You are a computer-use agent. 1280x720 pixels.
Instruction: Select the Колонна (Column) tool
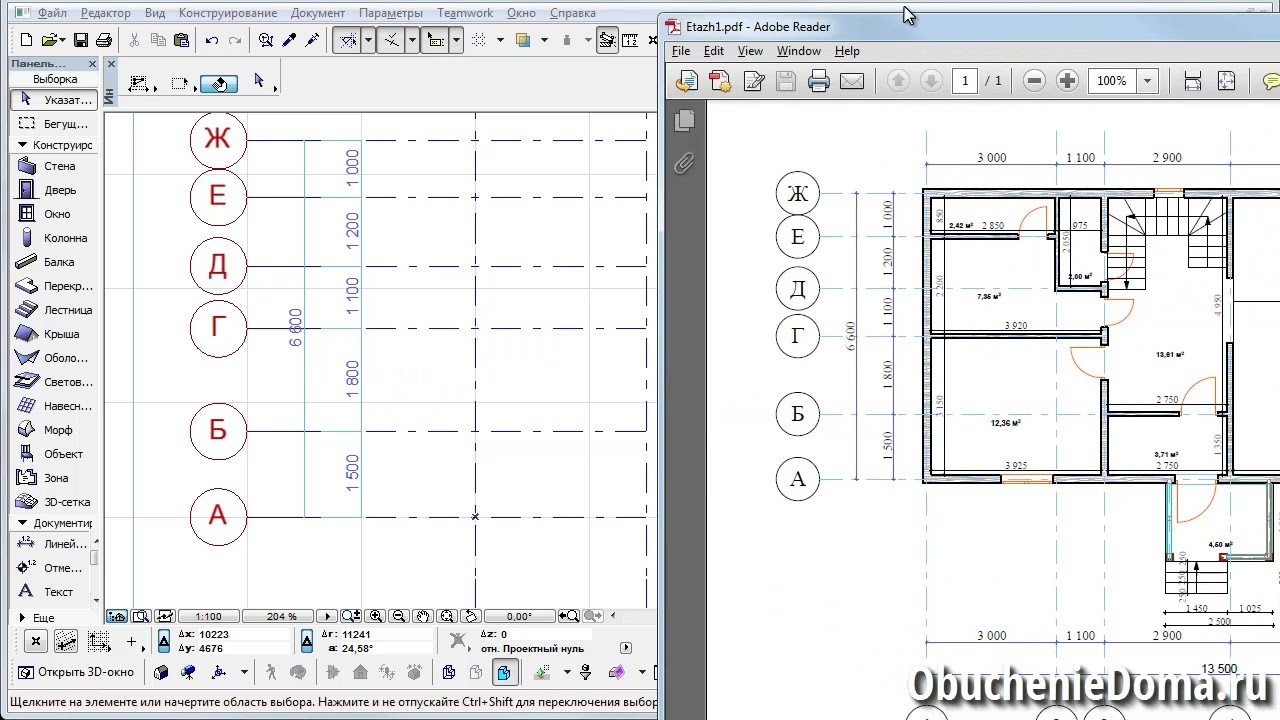point(55,238)
